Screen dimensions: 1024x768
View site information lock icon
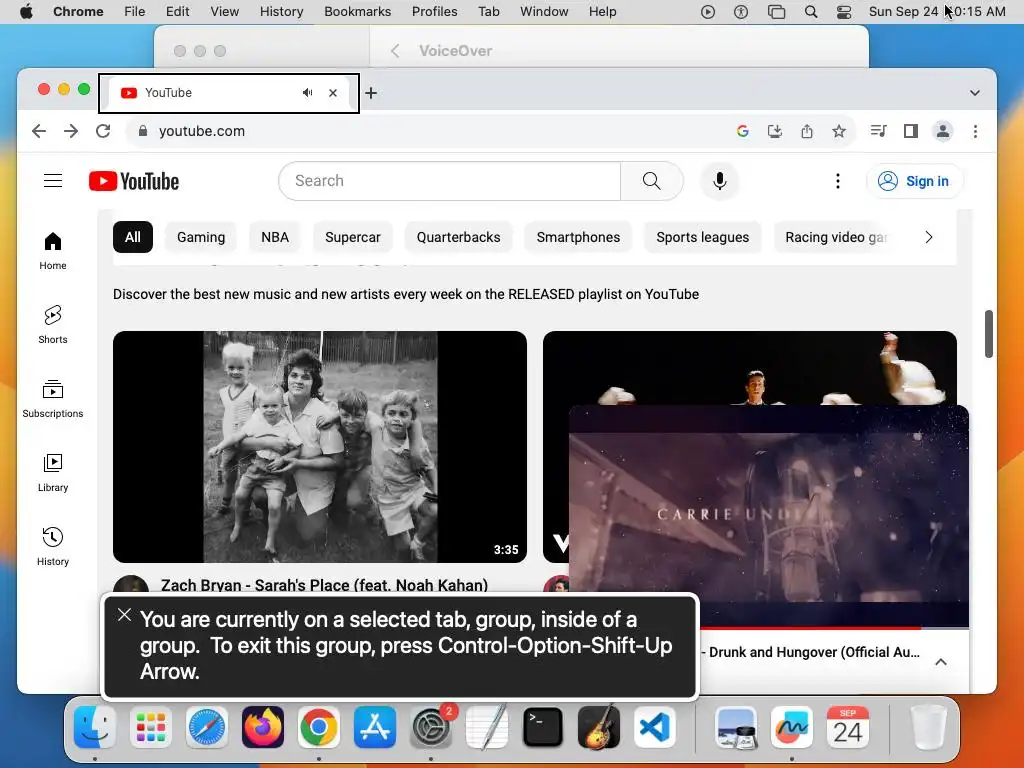(x=143, y=131)
